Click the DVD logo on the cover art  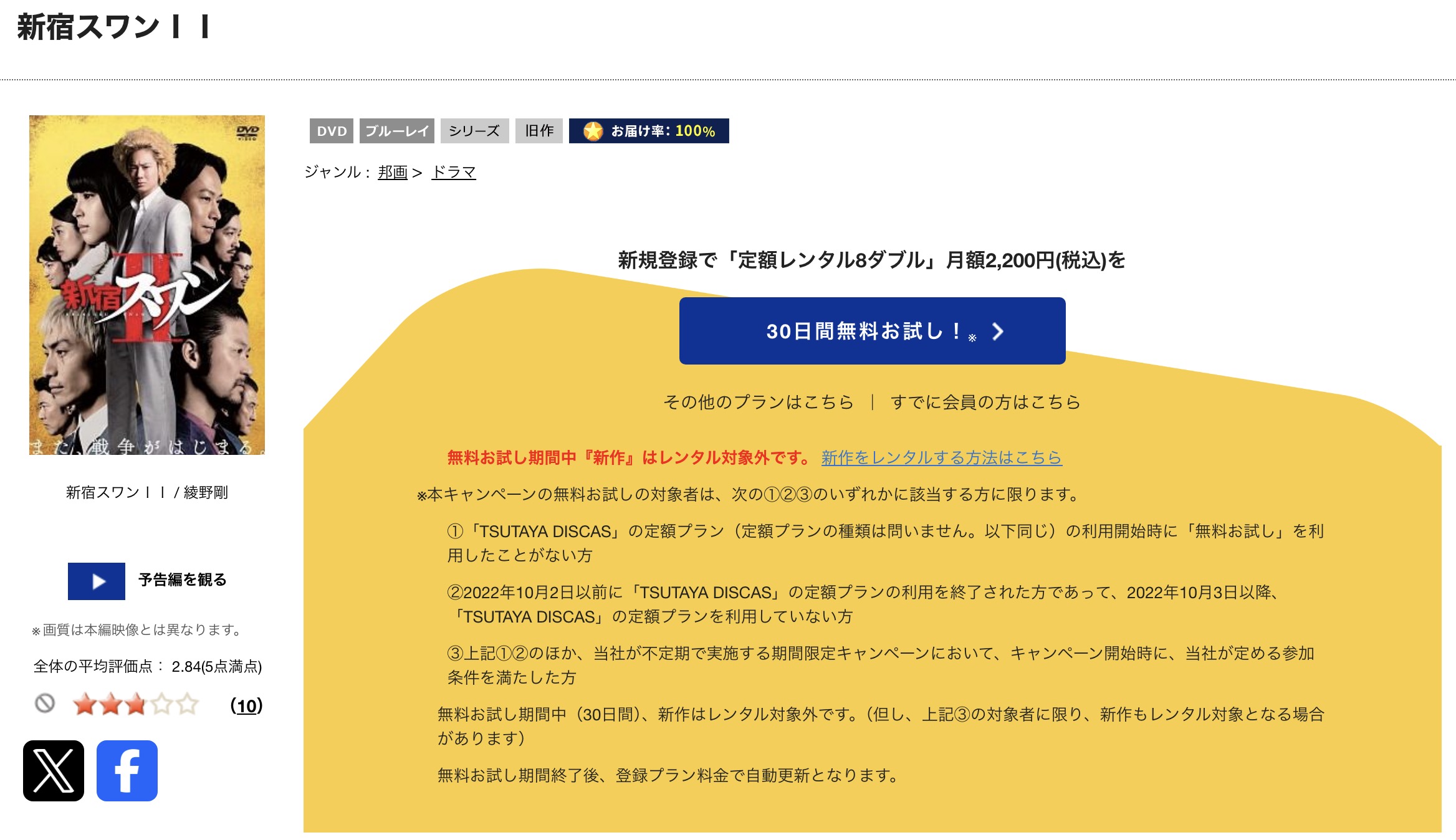pyautogui.click(x=247, y=132)
